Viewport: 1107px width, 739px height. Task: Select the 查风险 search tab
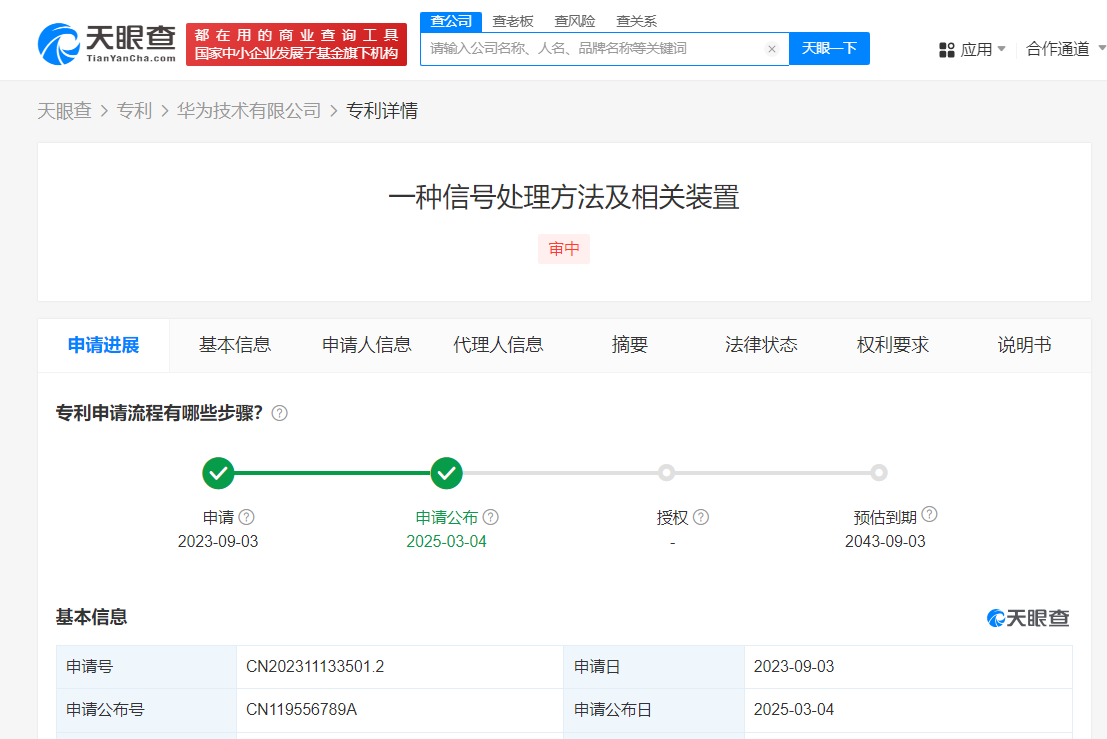point(575,21)
